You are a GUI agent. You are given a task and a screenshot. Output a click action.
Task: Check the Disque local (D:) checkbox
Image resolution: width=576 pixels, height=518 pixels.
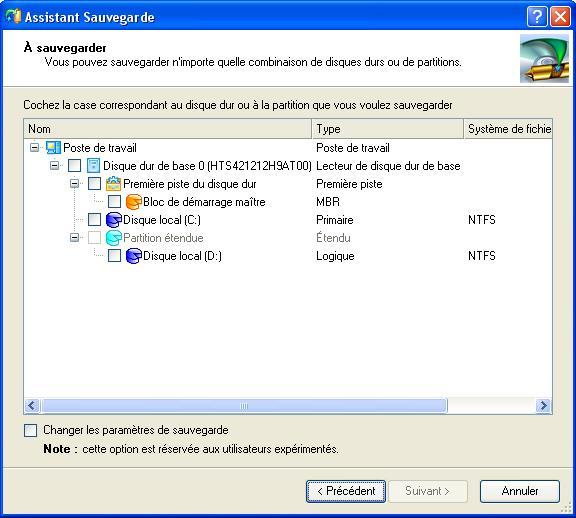(114, 256)
